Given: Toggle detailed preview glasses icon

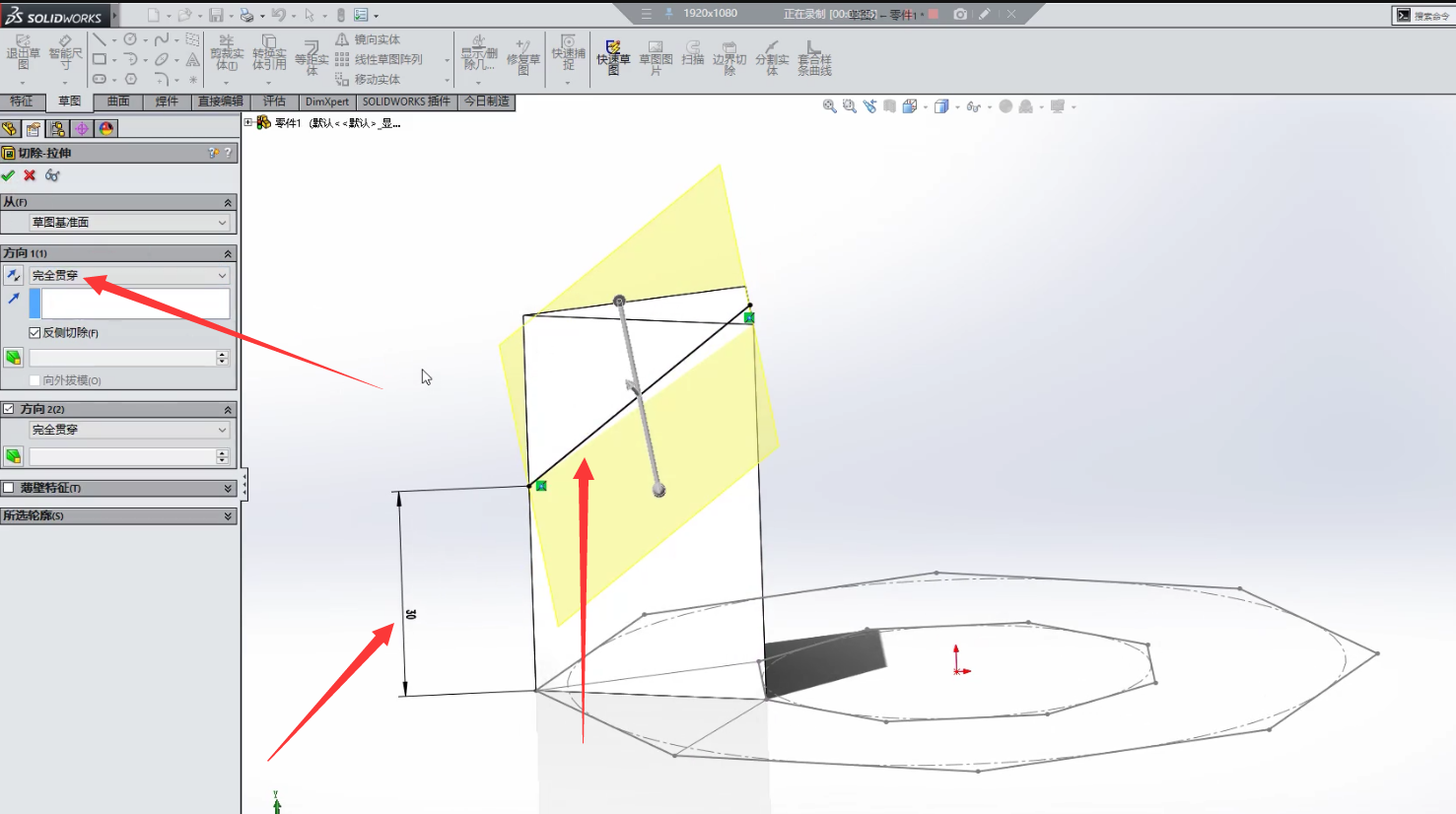Looking at the screenshot, I should click(x=52, y=175).
